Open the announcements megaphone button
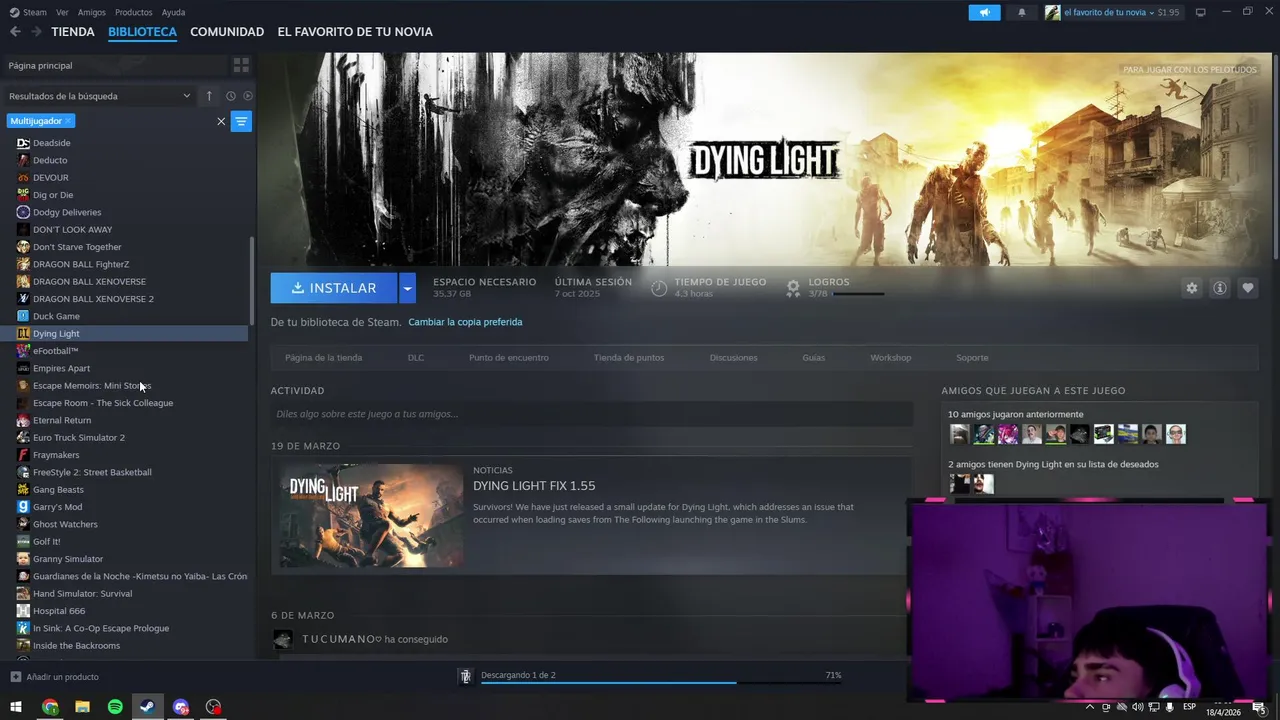The image size is (1280, 720). click(x=984, y=12)
